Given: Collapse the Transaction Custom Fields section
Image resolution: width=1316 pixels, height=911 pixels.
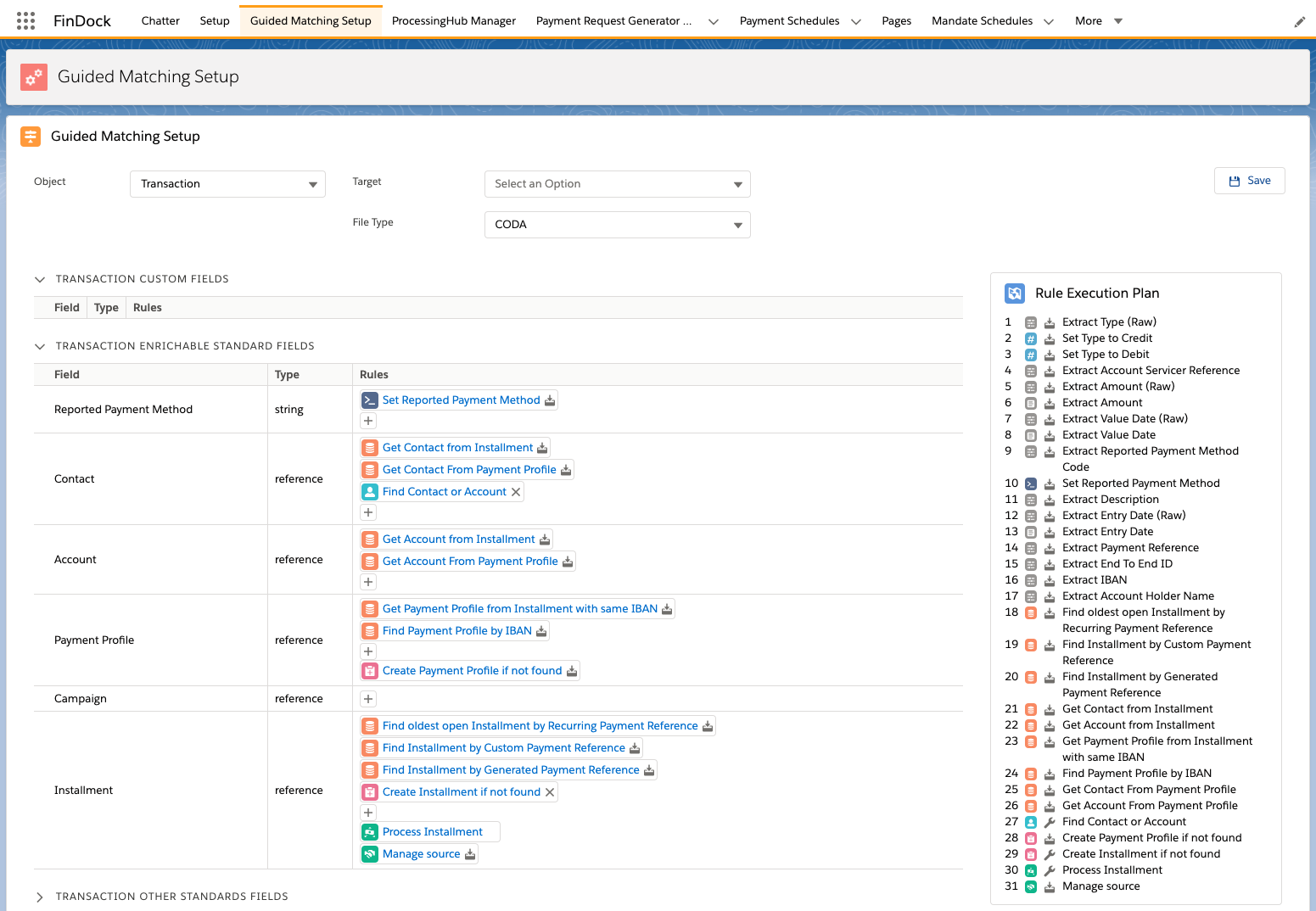Looking at the screenshot, I should tap(40, 278).
